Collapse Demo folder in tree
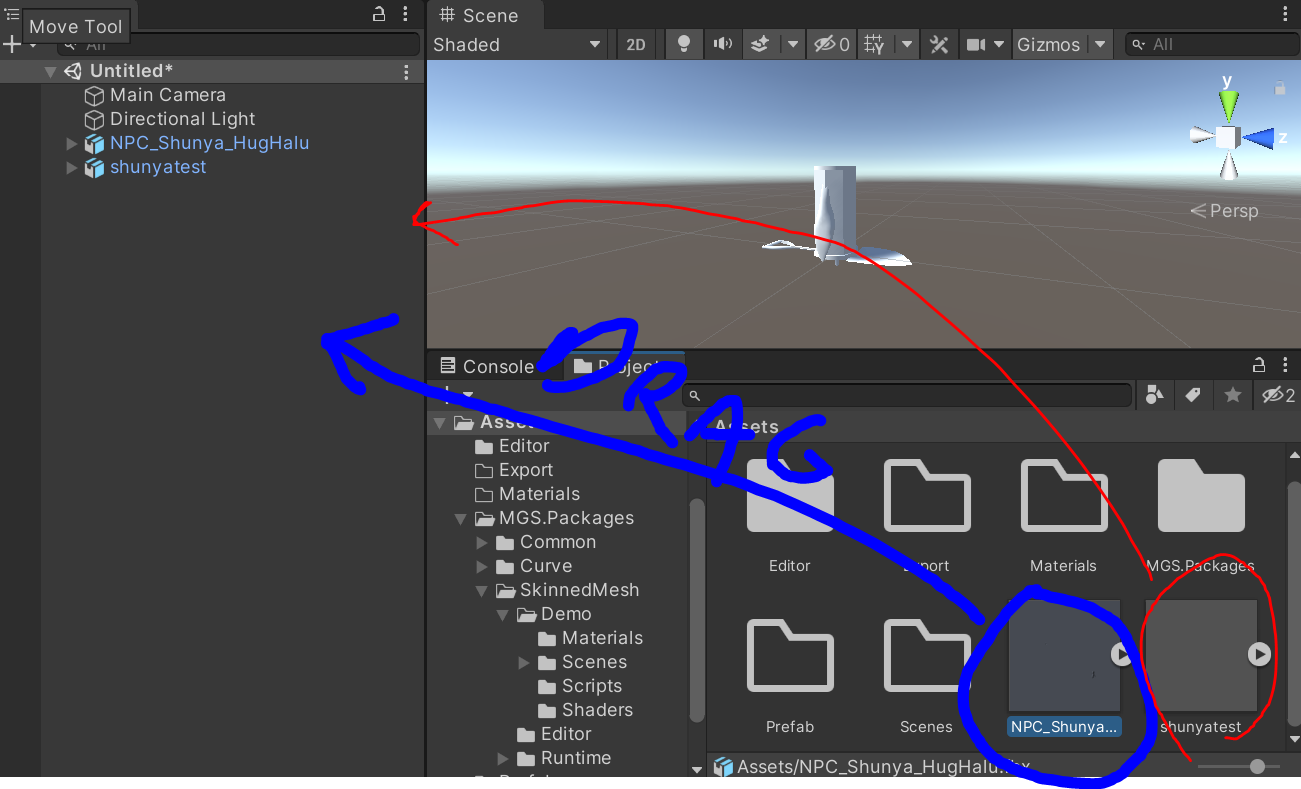Screen dimensions: 1301x789 (503, 615)
